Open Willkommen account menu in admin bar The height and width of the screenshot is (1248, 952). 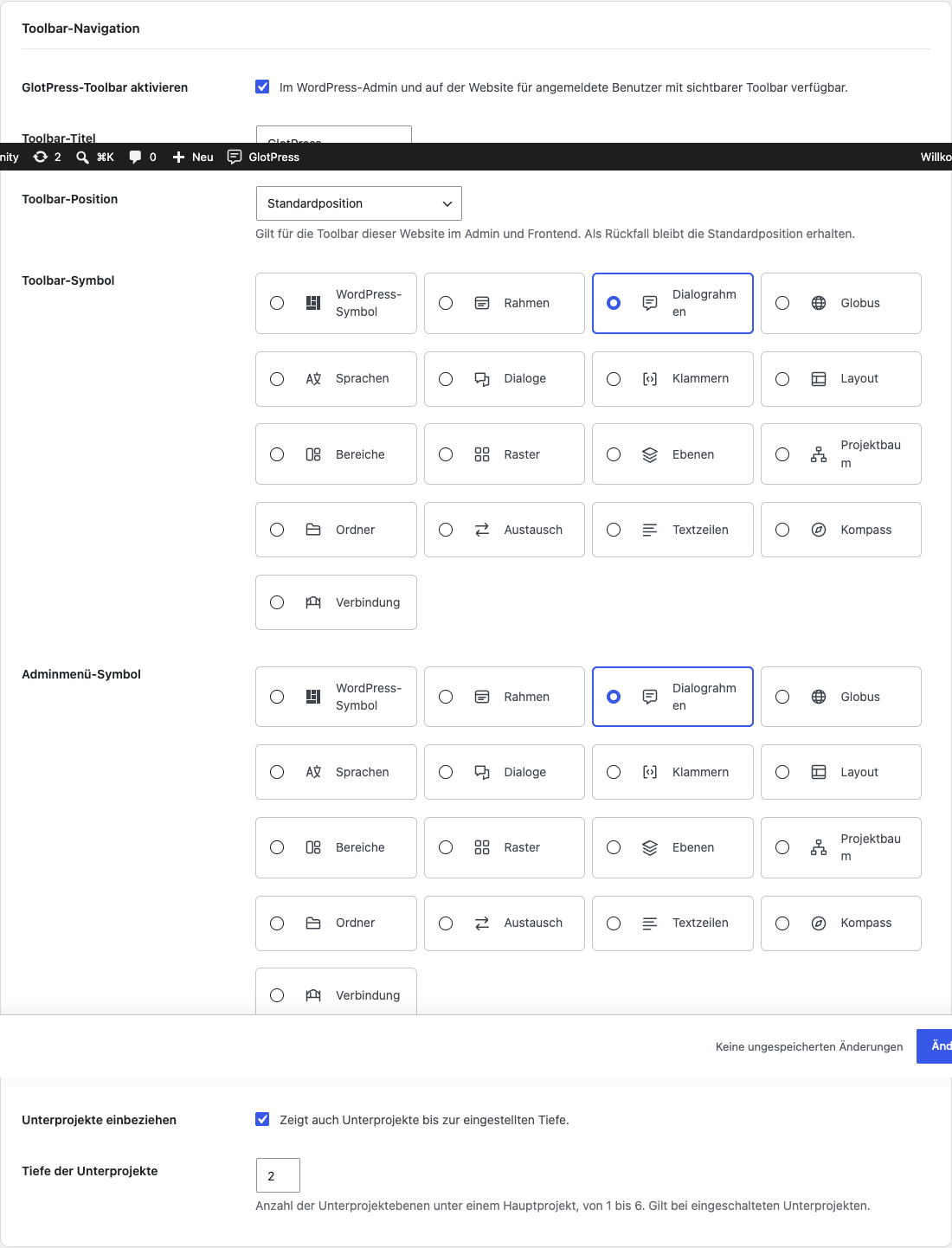[x=936, y=157]
